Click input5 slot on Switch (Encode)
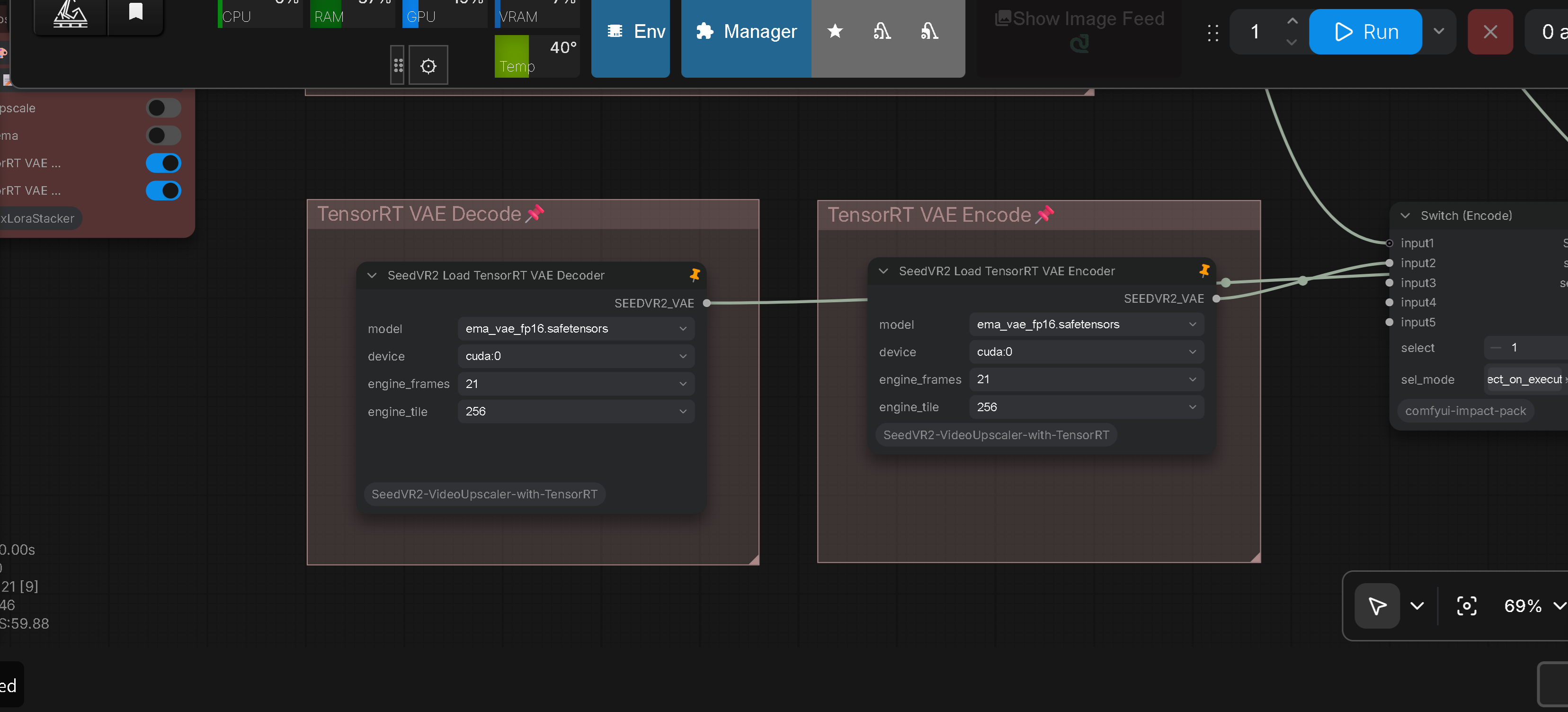The image size is (1568, 712). coord(1389,322)
